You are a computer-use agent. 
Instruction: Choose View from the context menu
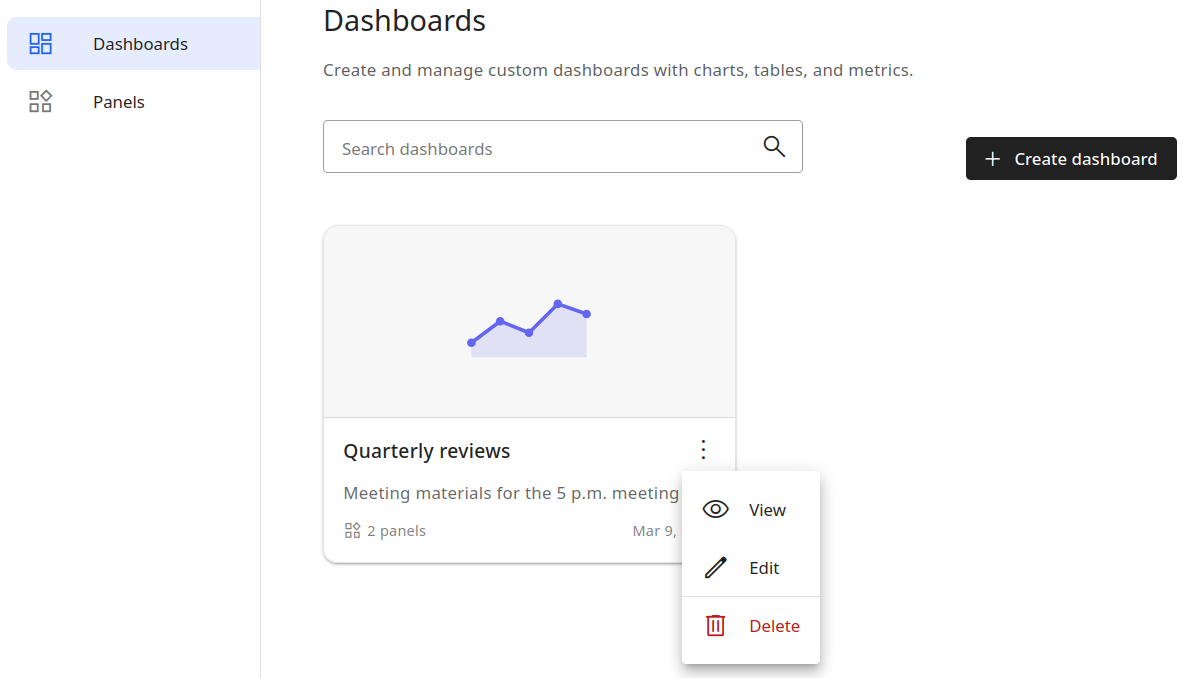pyautogui.click(x=767, y=510)
